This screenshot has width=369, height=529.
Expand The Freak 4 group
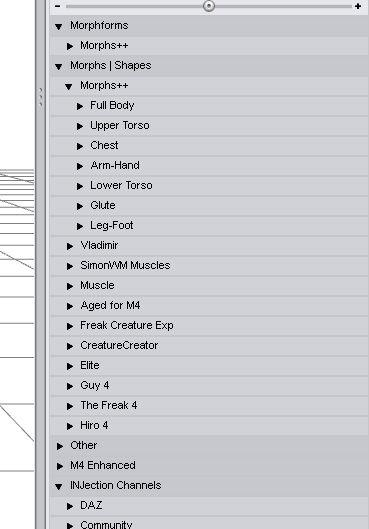pos(70,406)
